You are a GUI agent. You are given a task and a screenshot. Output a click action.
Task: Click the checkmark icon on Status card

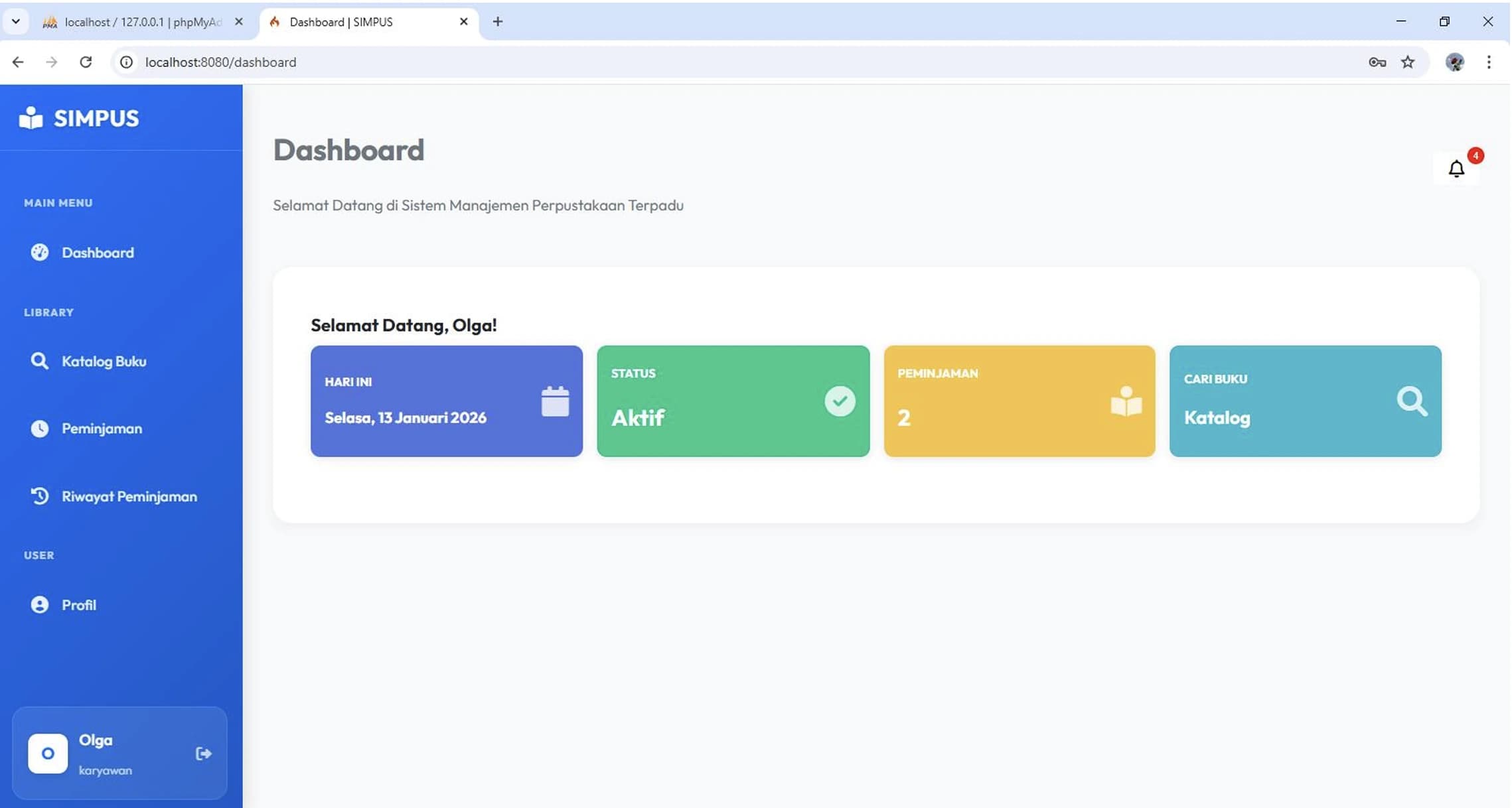click(840, 401)
